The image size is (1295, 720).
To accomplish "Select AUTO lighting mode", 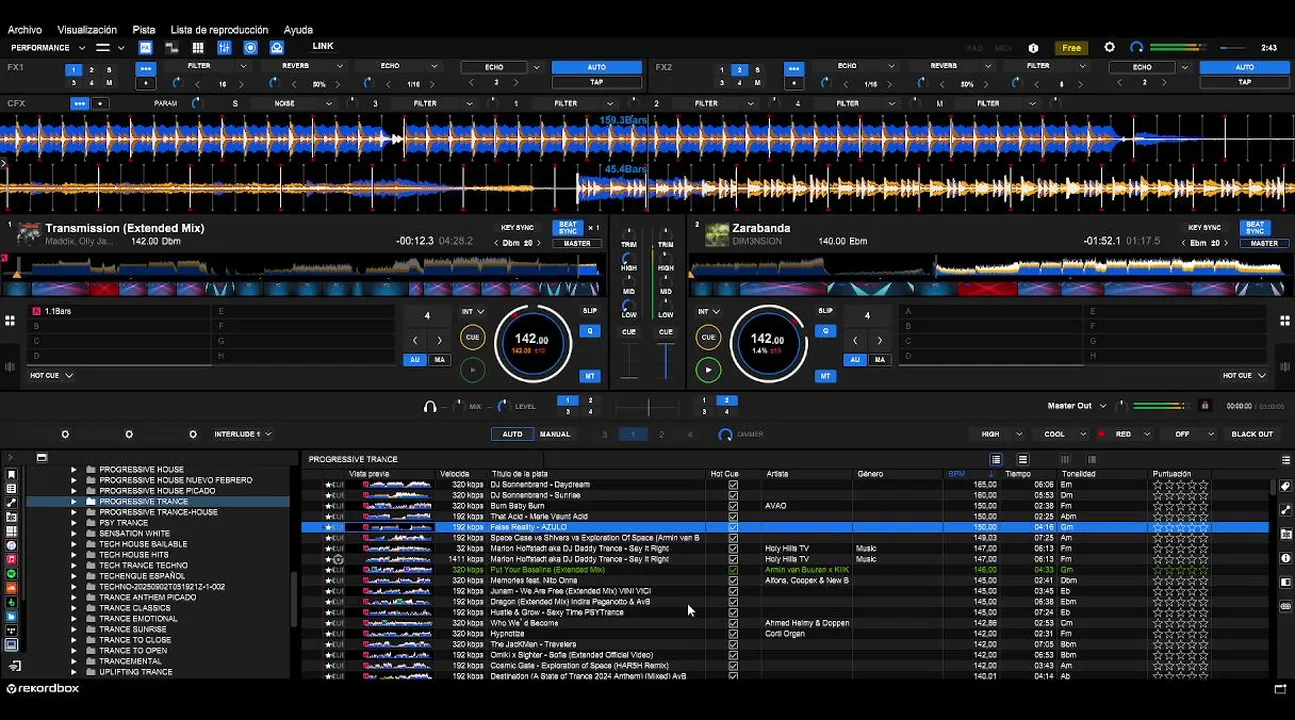I will (512, 434).
